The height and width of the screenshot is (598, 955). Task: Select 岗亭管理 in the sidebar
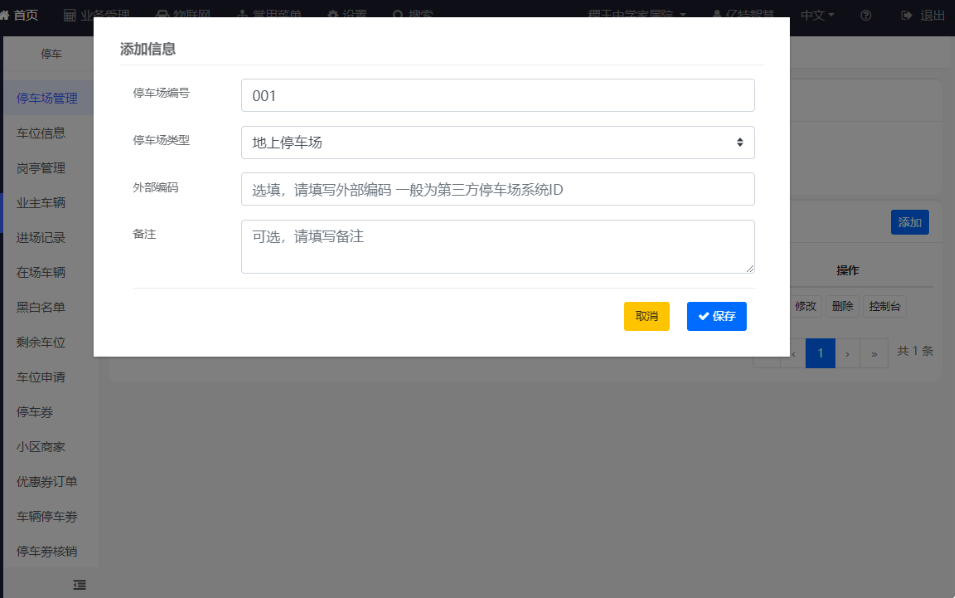pyautogui.click(x=41, y=168)
